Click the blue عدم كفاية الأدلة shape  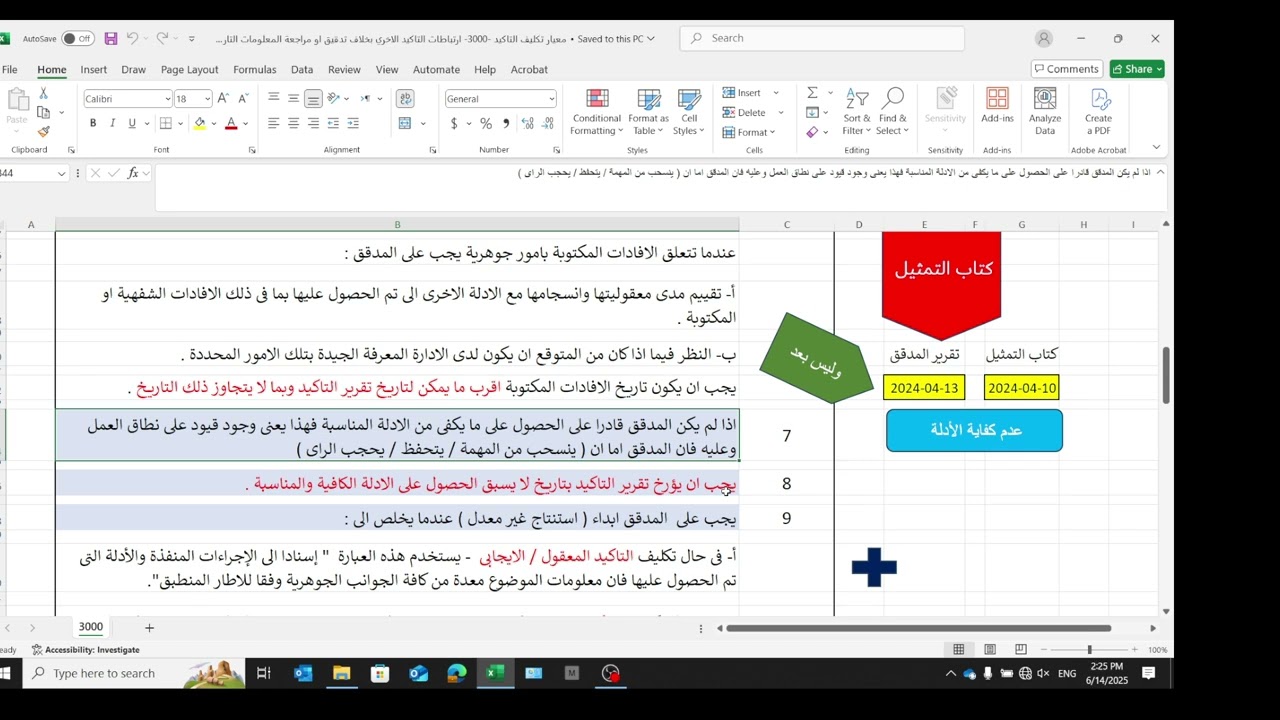tap(975, 430)
